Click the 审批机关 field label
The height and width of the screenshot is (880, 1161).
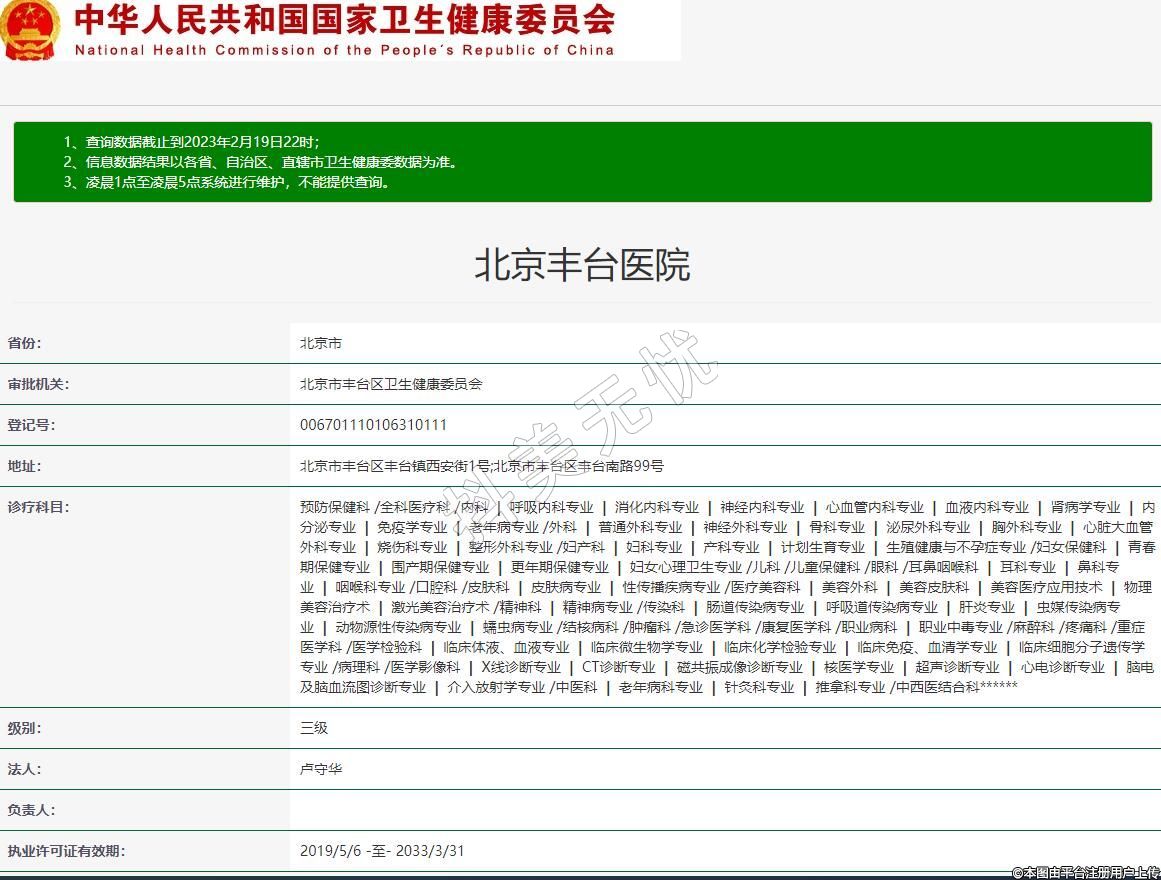[39, 384]
